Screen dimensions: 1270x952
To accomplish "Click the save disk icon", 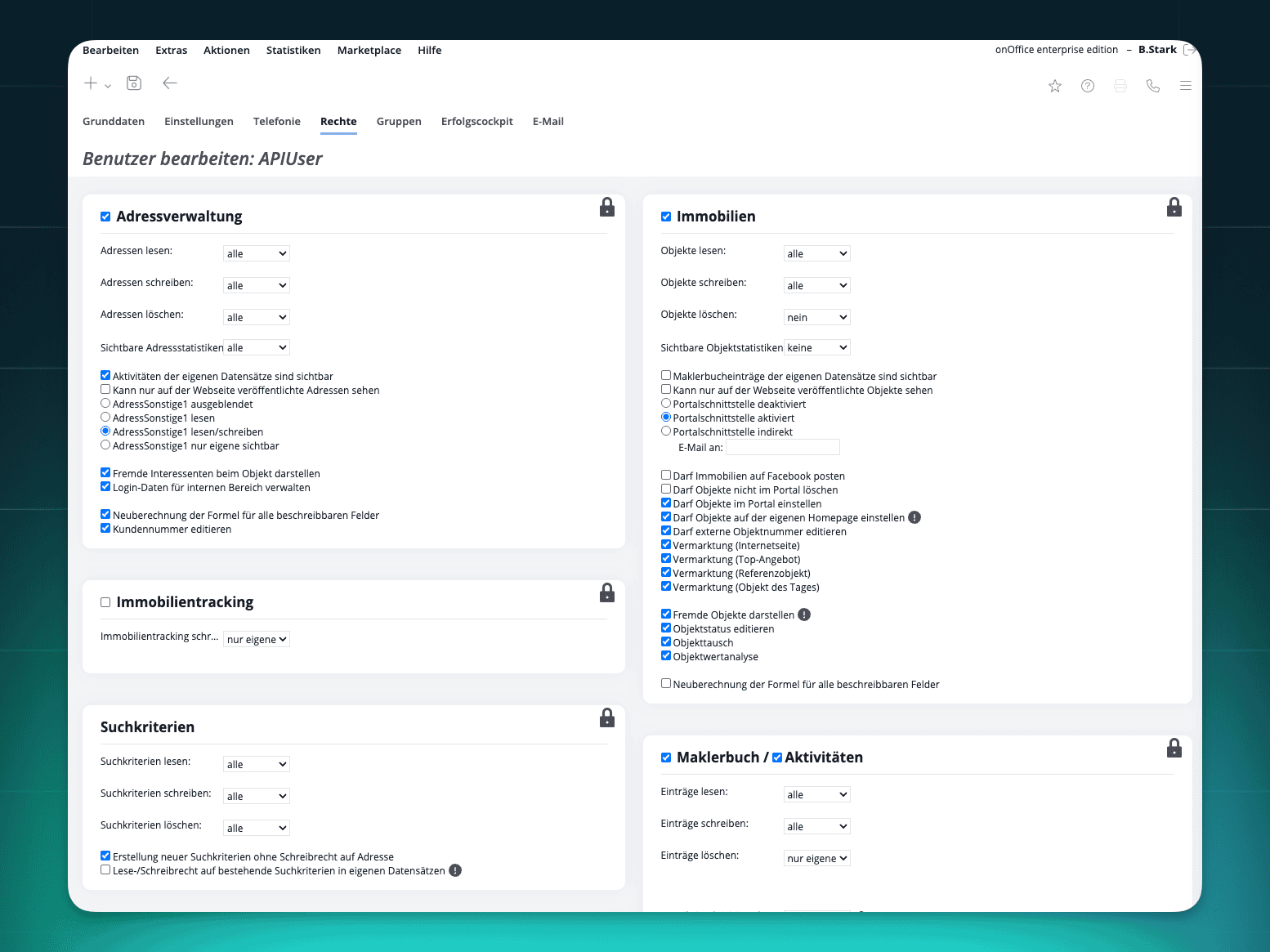I will [x=134, y=83].
